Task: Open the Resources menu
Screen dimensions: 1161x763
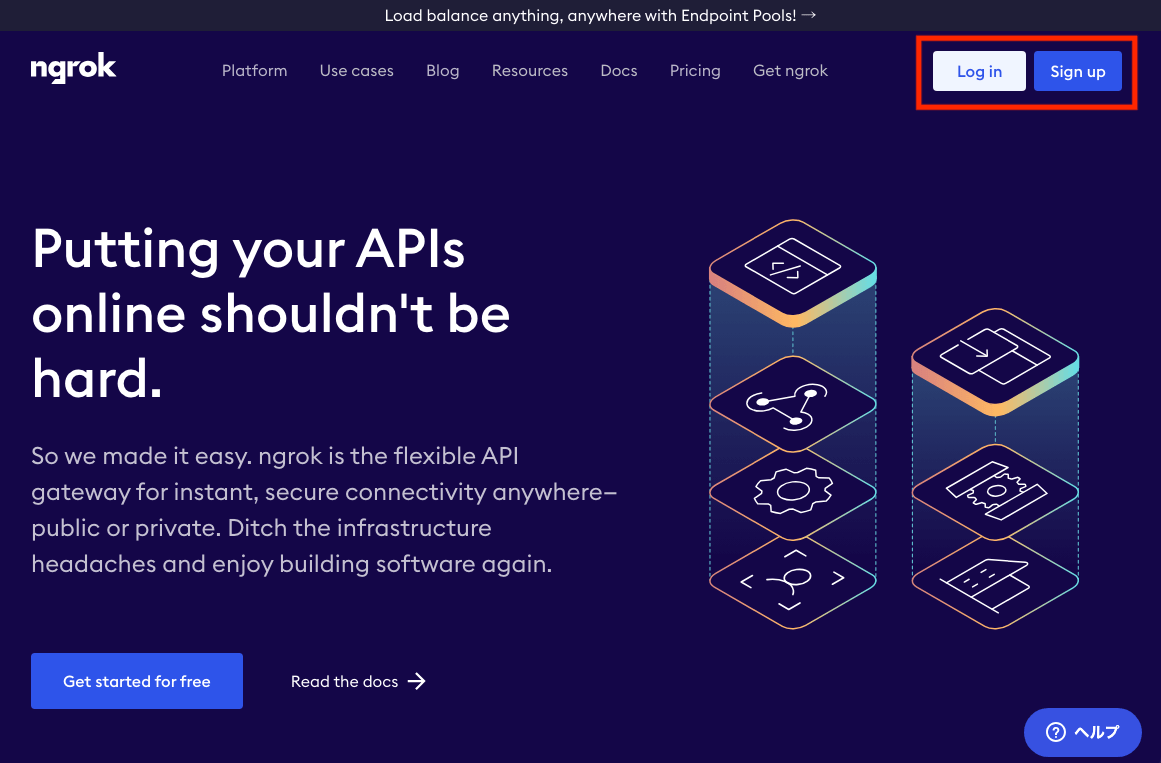Action: click(x=530, y=70)
